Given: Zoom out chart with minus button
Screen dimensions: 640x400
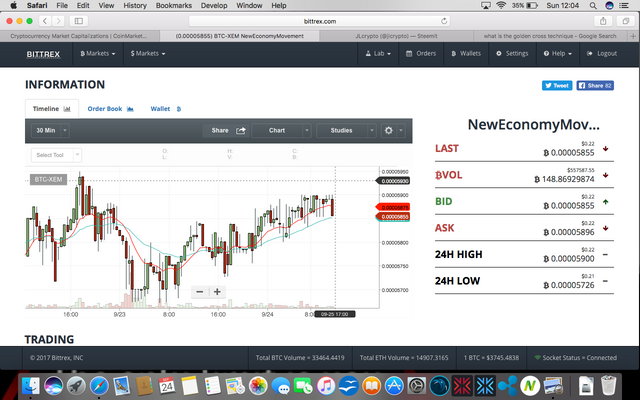Looking at the screenshot, I should pyautogui.click(x=200, y=292).
